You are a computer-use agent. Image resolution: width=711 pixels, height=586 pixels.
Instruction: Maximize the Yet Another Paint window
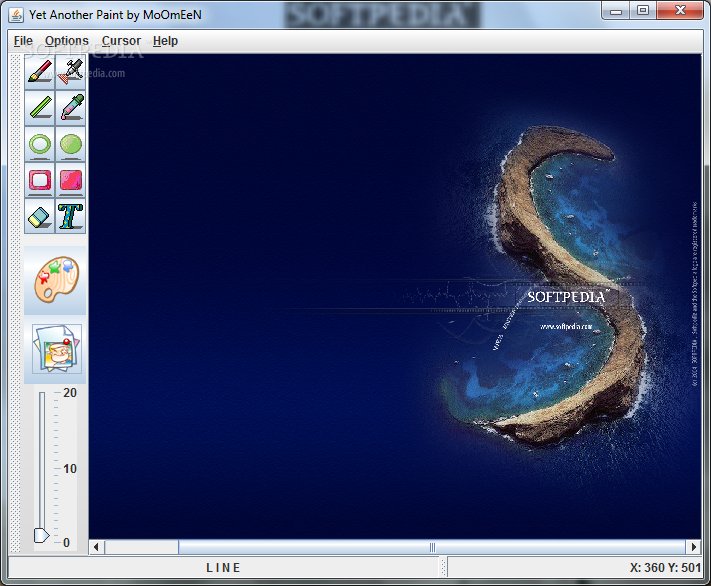click(643, 10)
